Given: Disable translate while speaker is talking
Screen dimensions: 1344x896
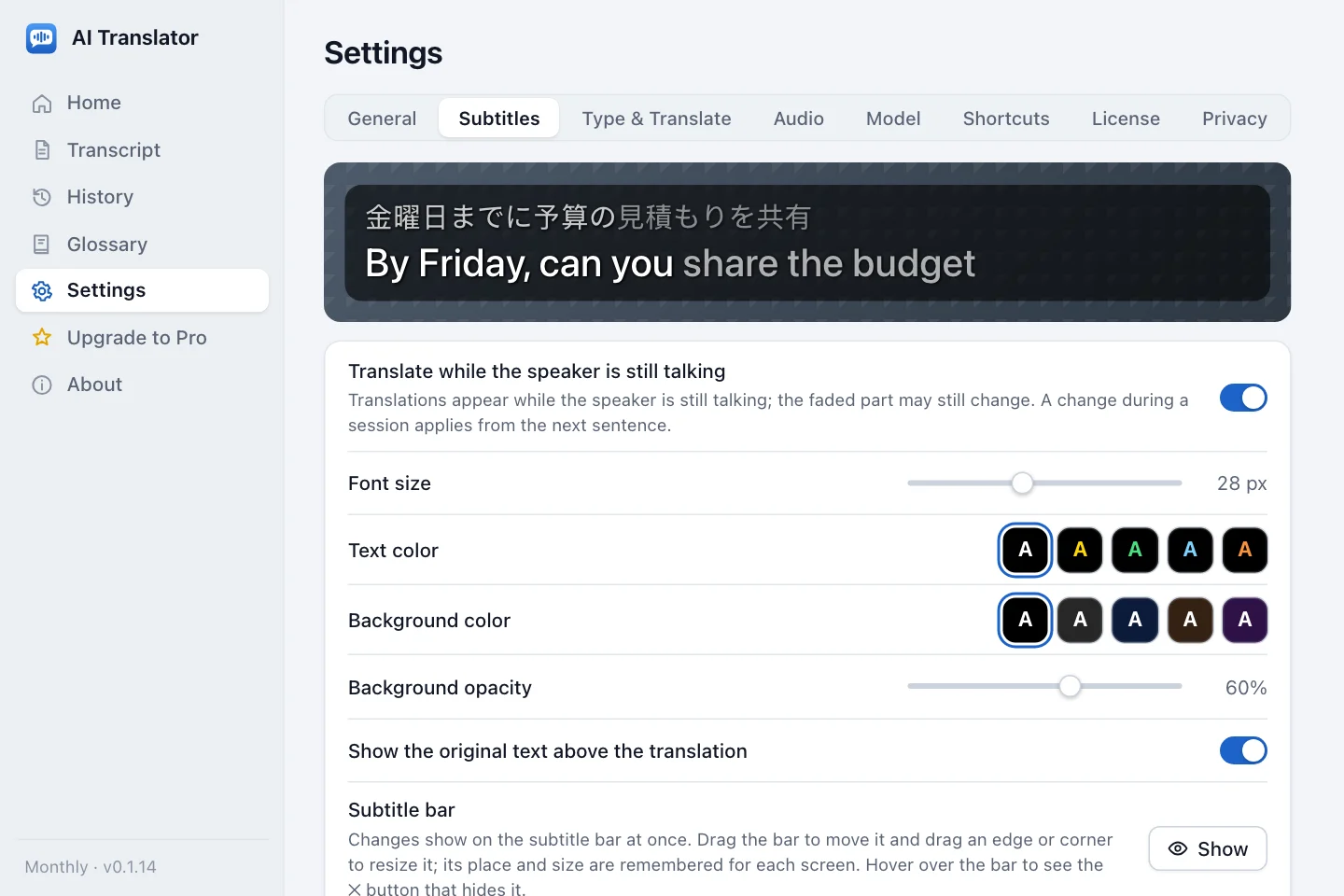Looking at the screenshot, I should click(x=1243, y=398).
